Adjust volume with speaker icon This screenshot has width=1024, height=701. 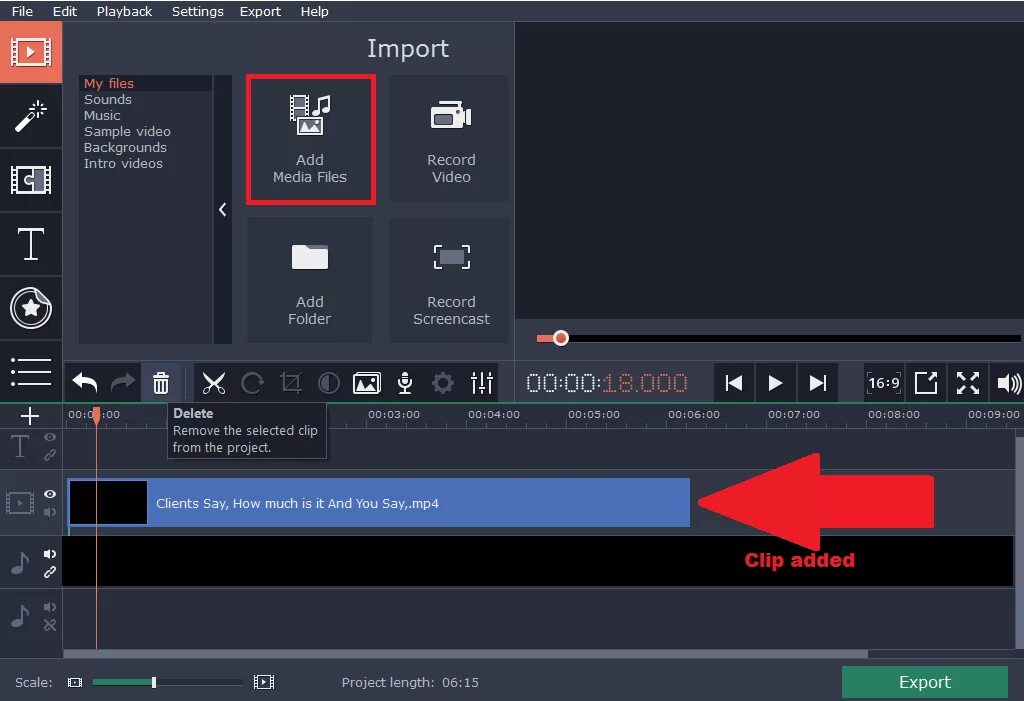pyautogui.click(x=1008, y=383)
